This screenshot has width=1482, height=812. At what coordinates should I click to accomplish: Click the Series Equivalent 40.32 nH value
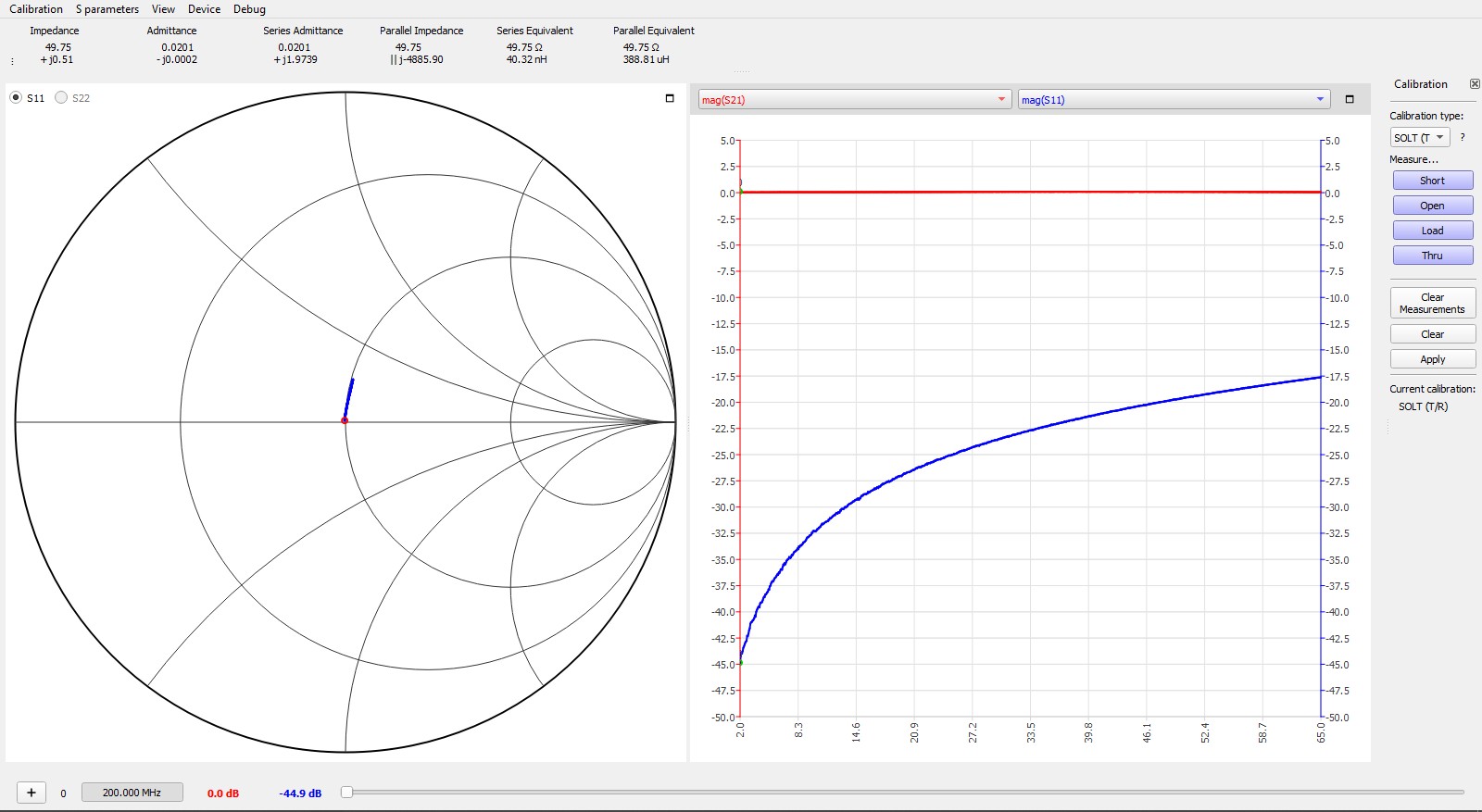click(x=526, y=59)
